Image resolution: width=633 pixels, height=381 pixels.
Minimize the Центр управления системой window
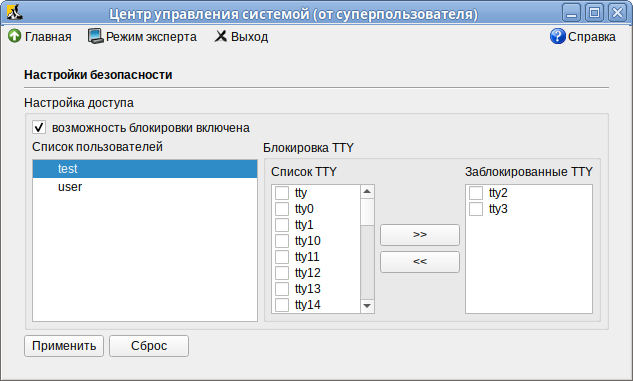(571, 13)
